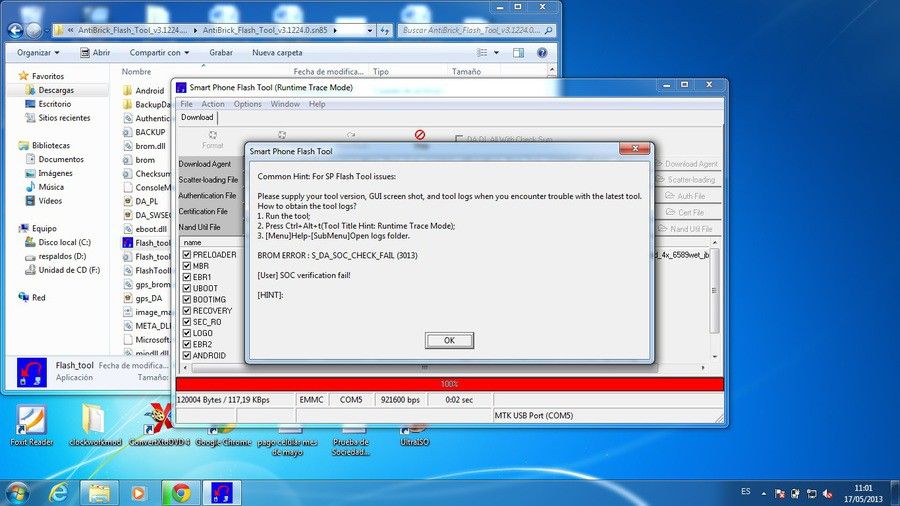Click the Format toolbar icon
This screenshot has height=506, width=900.
212,139
